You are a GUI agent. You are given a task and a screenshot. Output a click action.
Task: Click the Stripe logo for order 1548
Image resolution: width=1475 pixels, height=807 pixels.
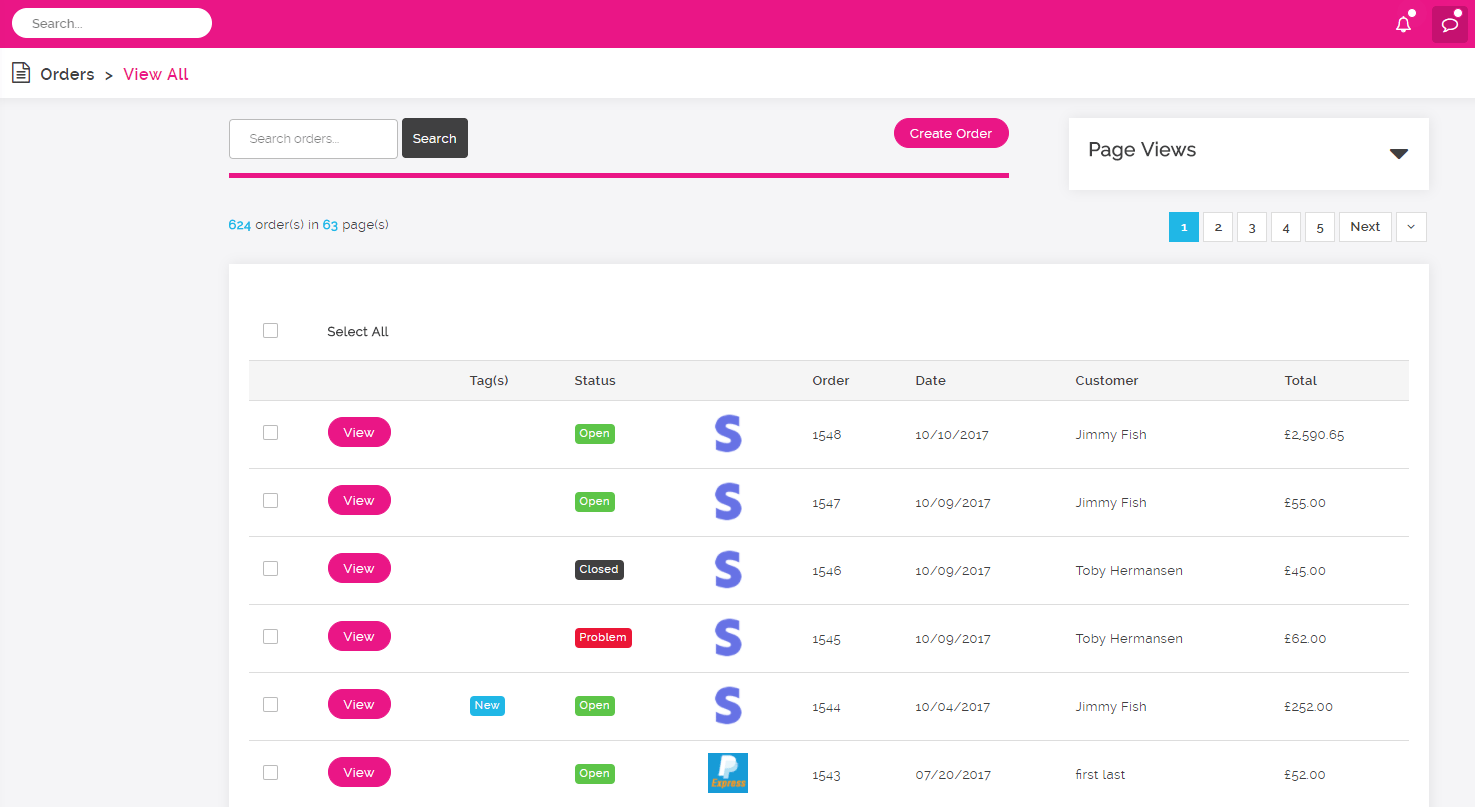click(728, 434)
